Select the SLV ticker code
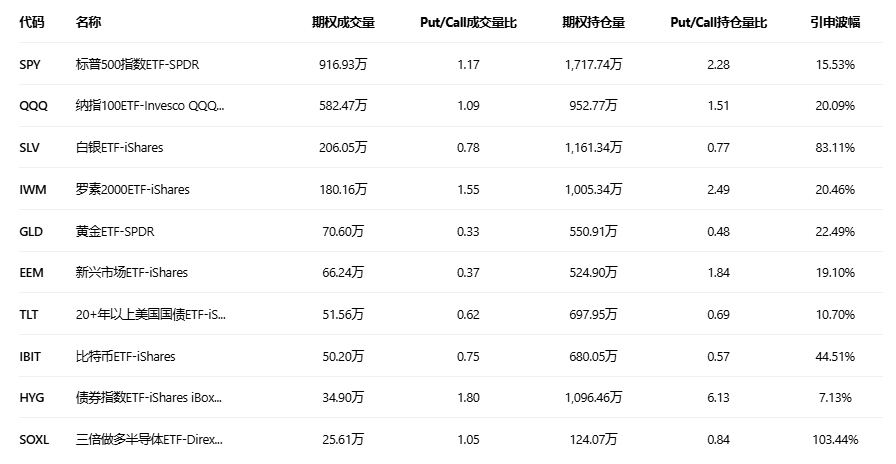 pos(31,148)
